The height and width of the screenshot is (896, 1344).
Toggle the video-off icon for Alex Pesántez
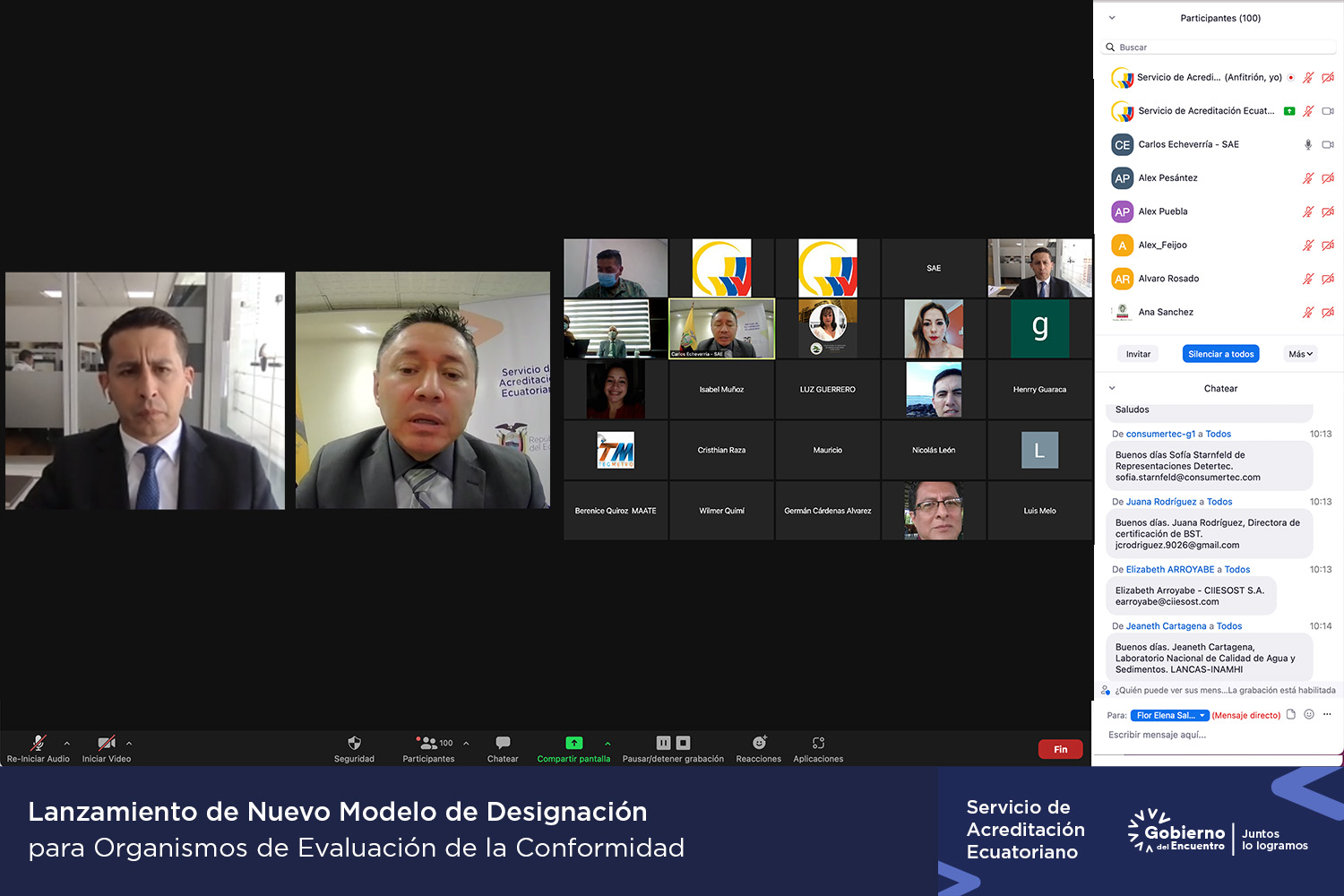[1328, 178]
